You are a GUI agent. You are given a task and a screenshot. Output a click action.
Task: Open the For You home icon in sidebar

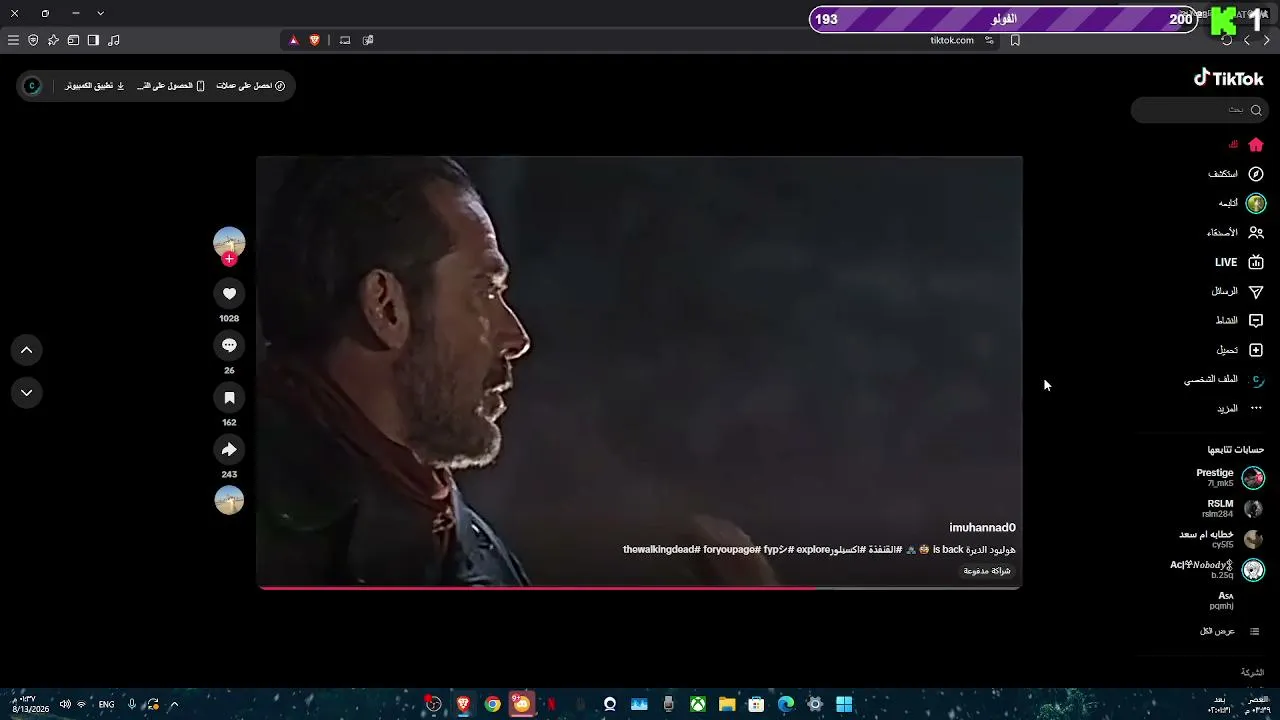1256,145
